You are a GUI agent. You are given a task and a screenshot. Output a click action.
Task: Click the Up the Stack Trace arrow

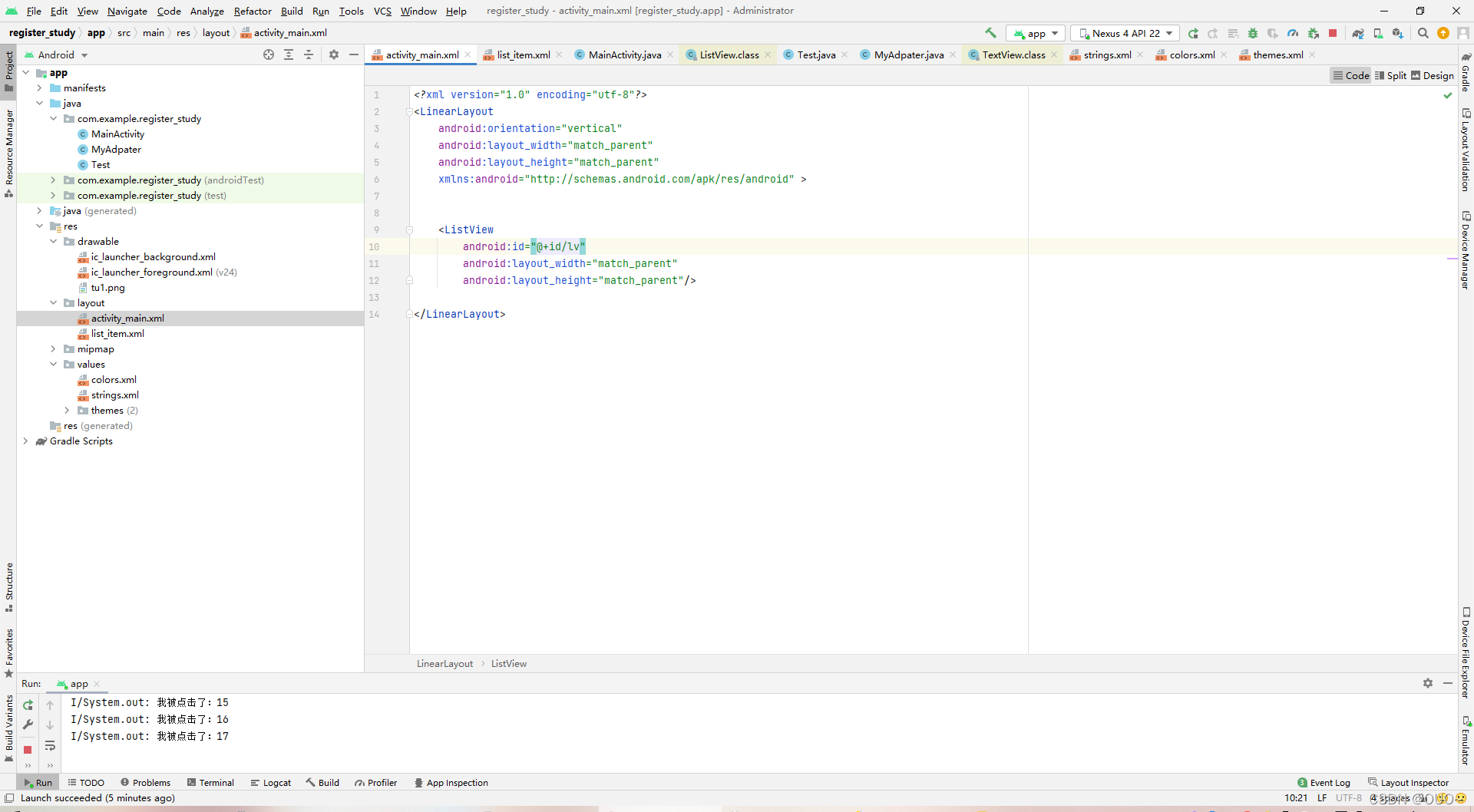pos(50,705)
